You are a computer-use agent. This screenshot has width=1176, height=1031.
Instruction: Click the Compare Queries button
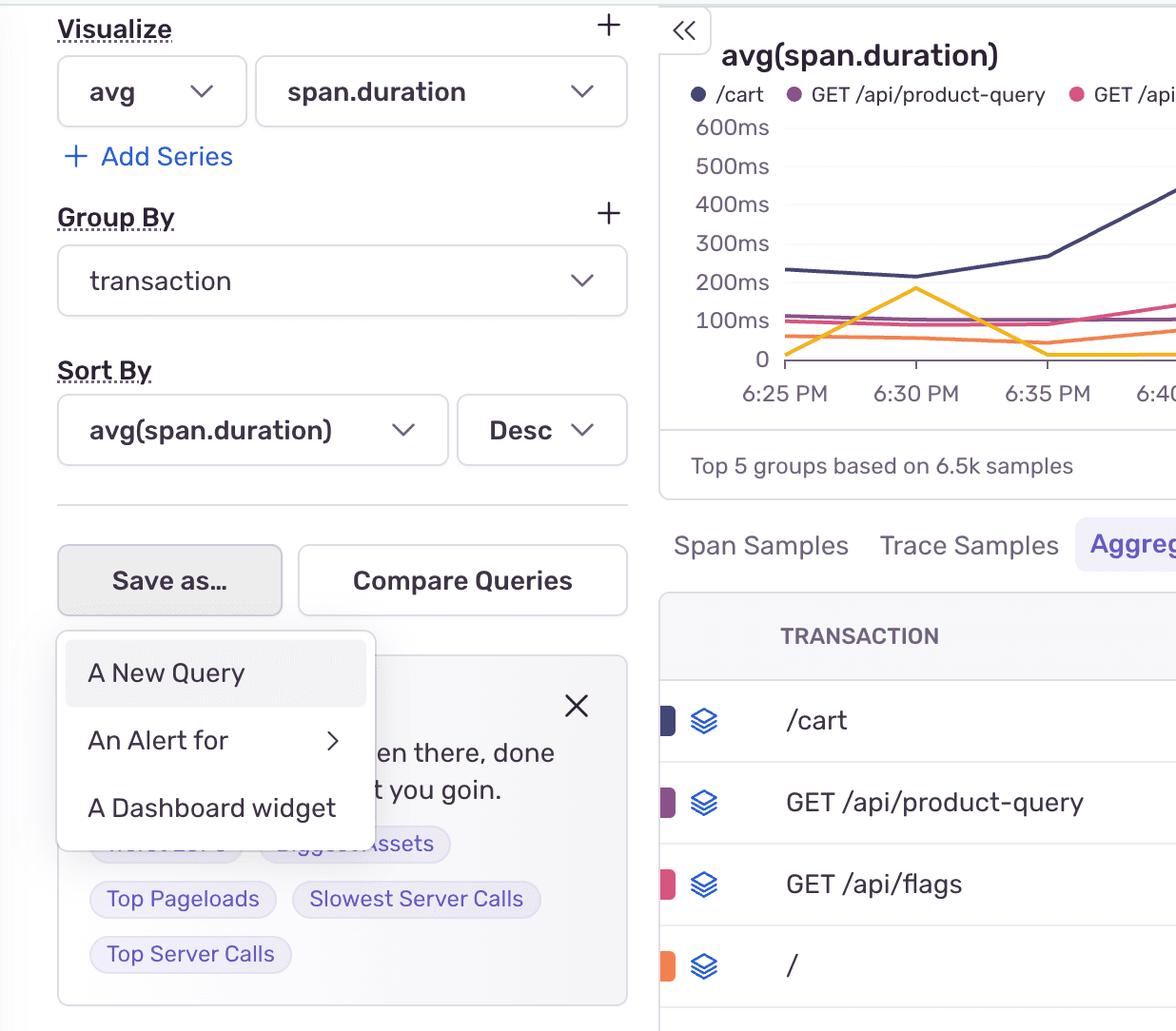pos(462,580)
